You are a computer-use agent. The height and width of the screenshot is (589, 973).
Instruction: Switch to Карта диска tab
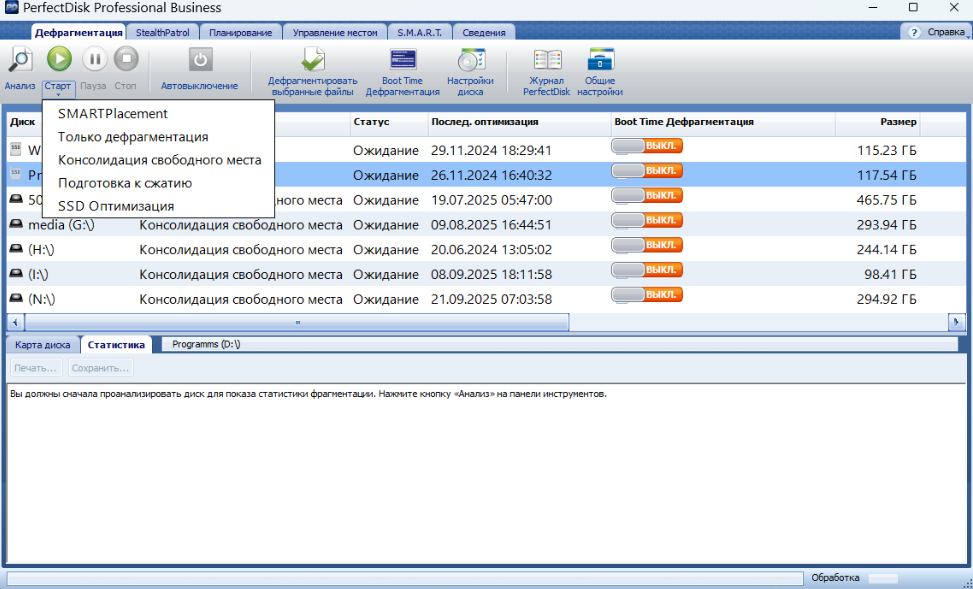coord(43,344)
